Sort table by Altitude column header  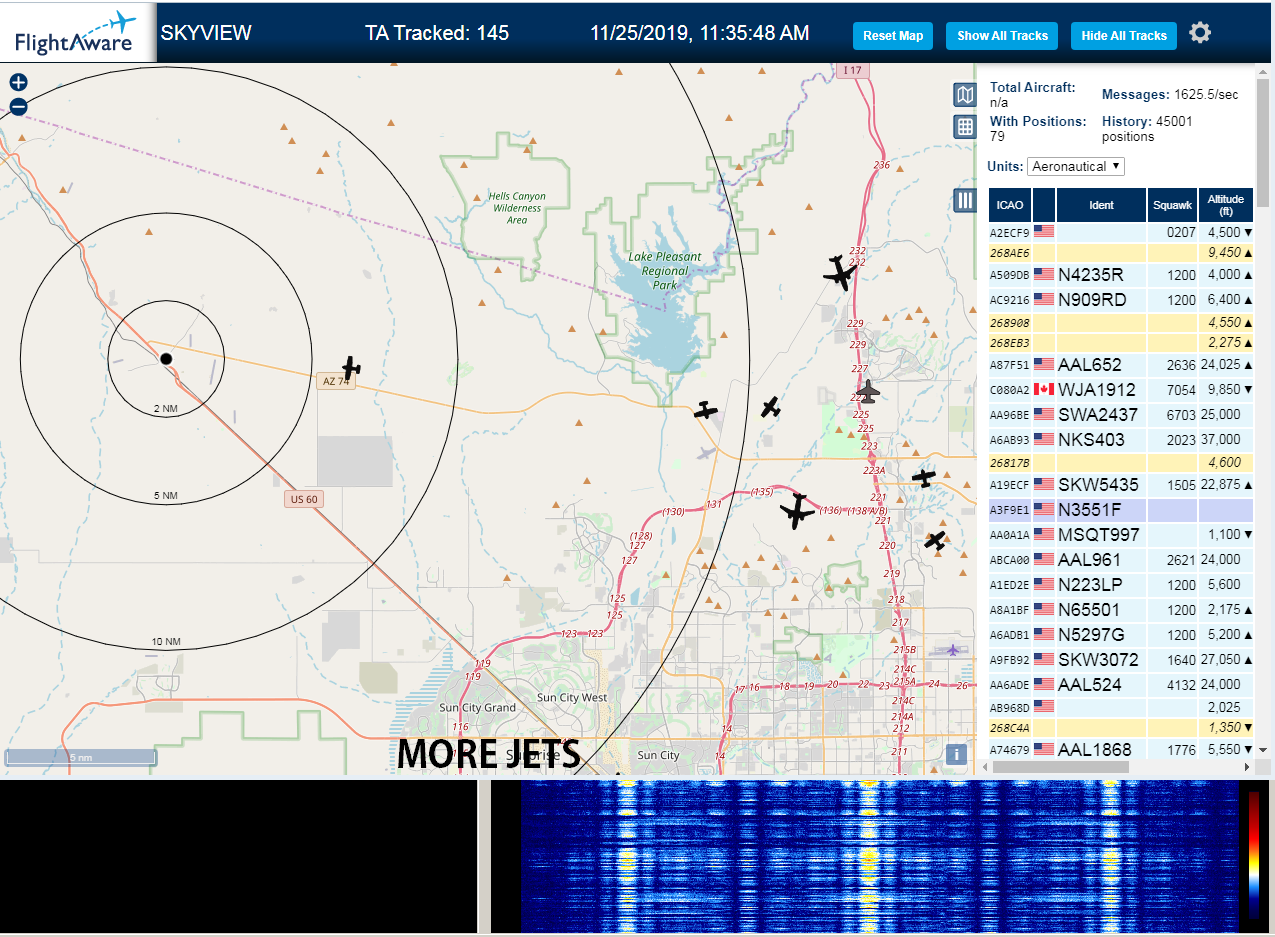click(x=1225, y=205)
